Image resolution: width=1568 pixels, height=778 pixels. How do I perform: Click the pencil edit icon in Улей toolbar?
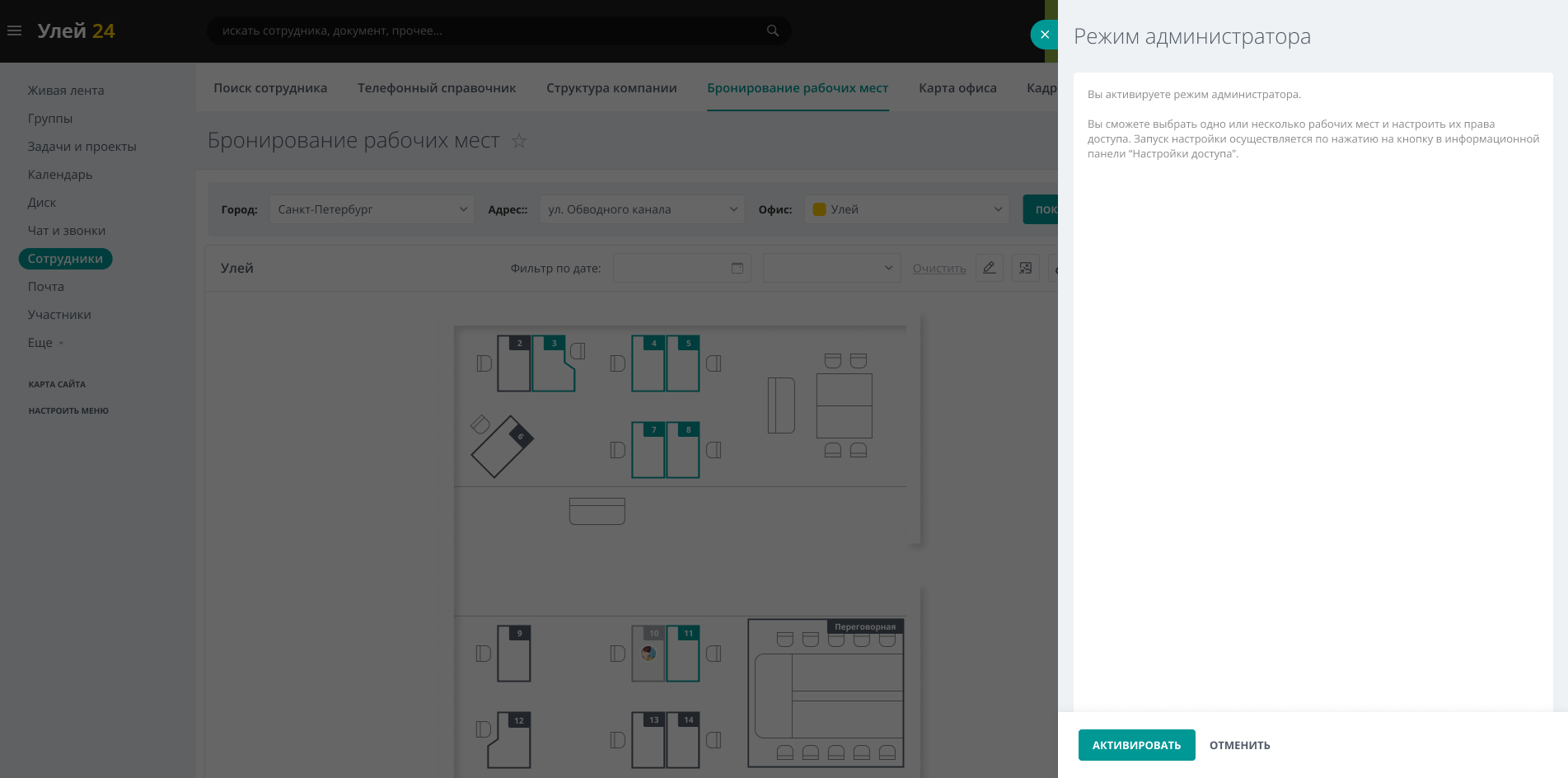(x=990, y=268)
